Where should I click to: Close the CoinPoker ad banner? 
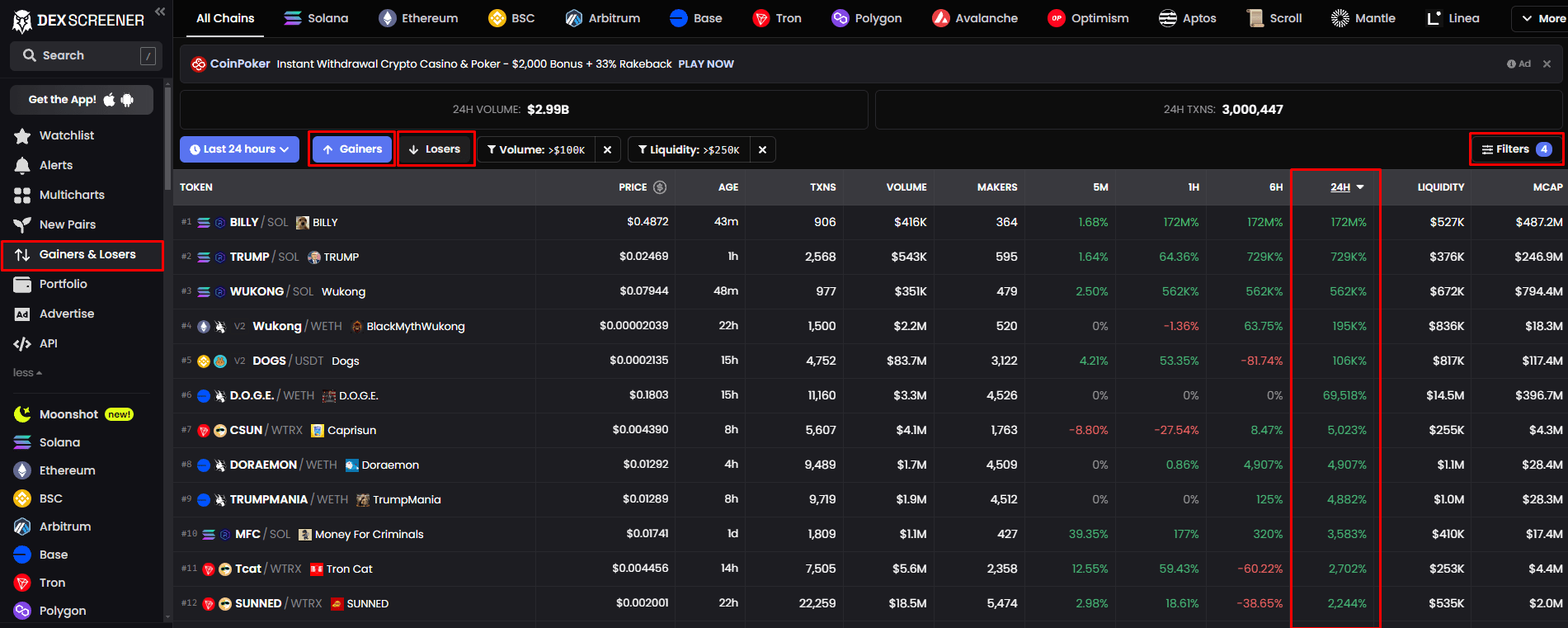(1547, 64)
